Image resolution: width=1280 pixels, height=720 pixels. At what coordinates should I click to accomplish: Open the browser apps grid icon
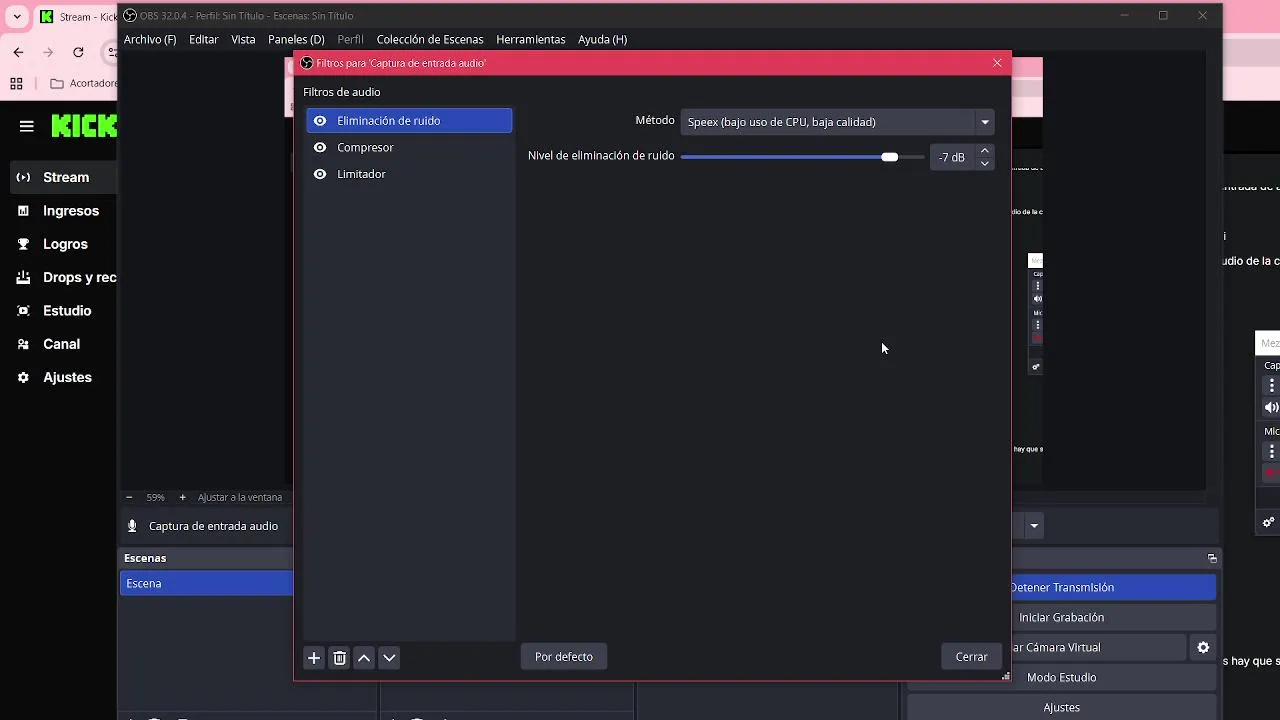[x=16, y=83]
